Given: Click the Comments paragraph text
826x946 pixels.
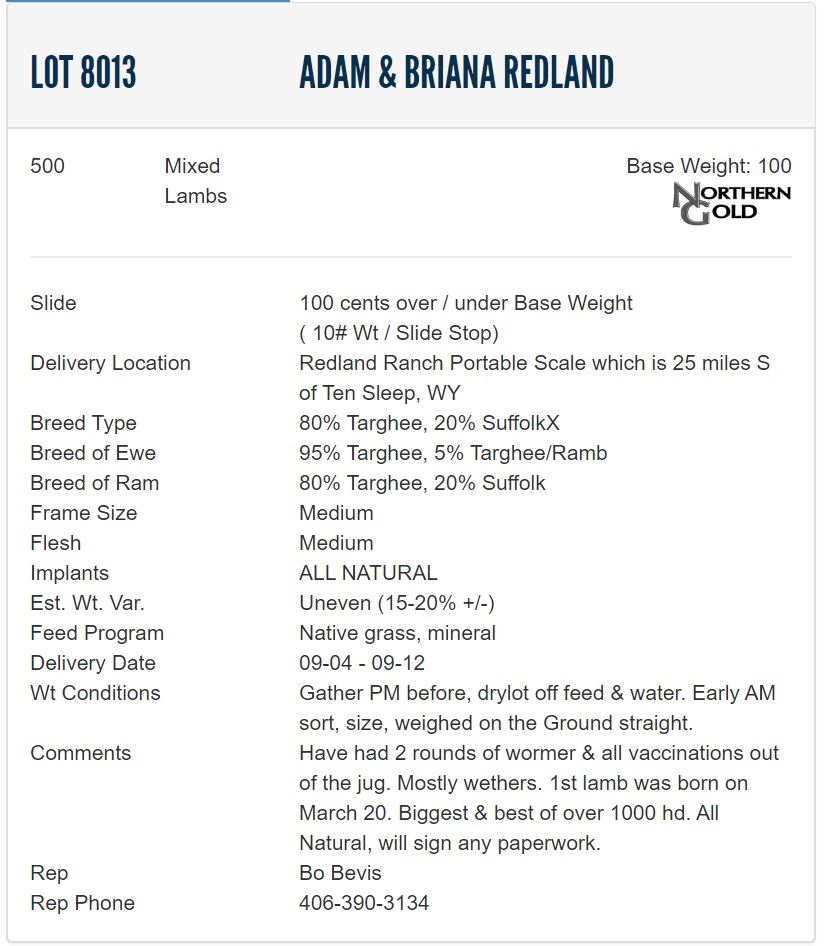Looking at the screenshot, I should (x=538, y=798).
